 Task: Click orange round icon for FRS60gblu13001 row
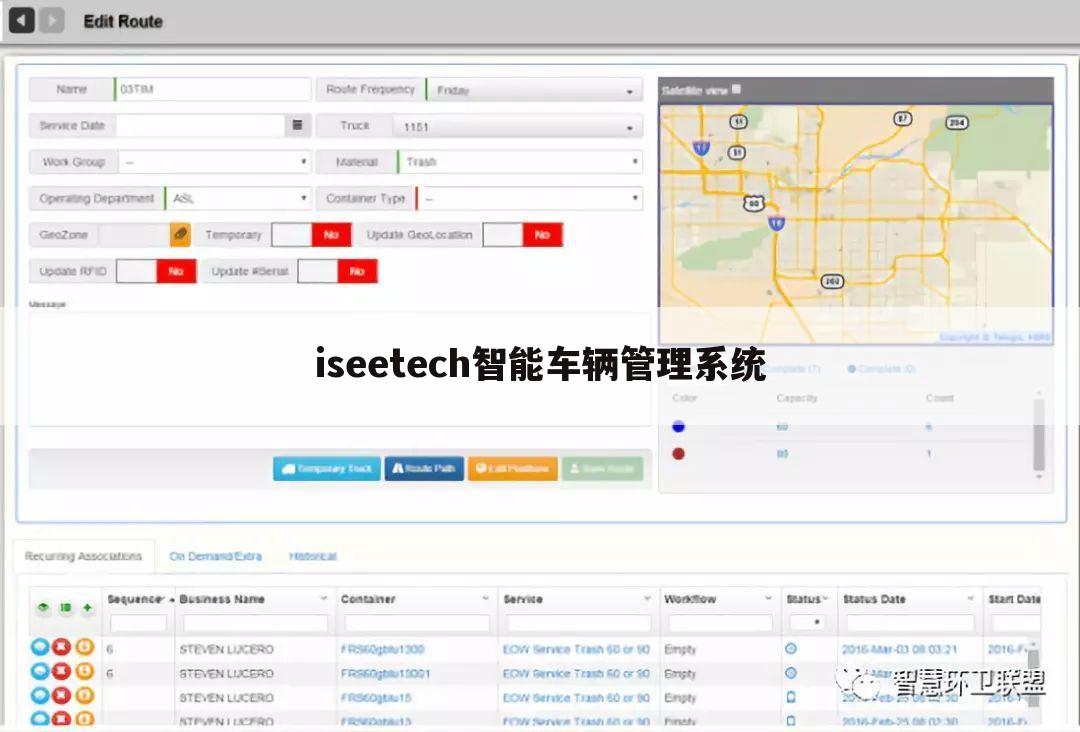pos(85,671)
